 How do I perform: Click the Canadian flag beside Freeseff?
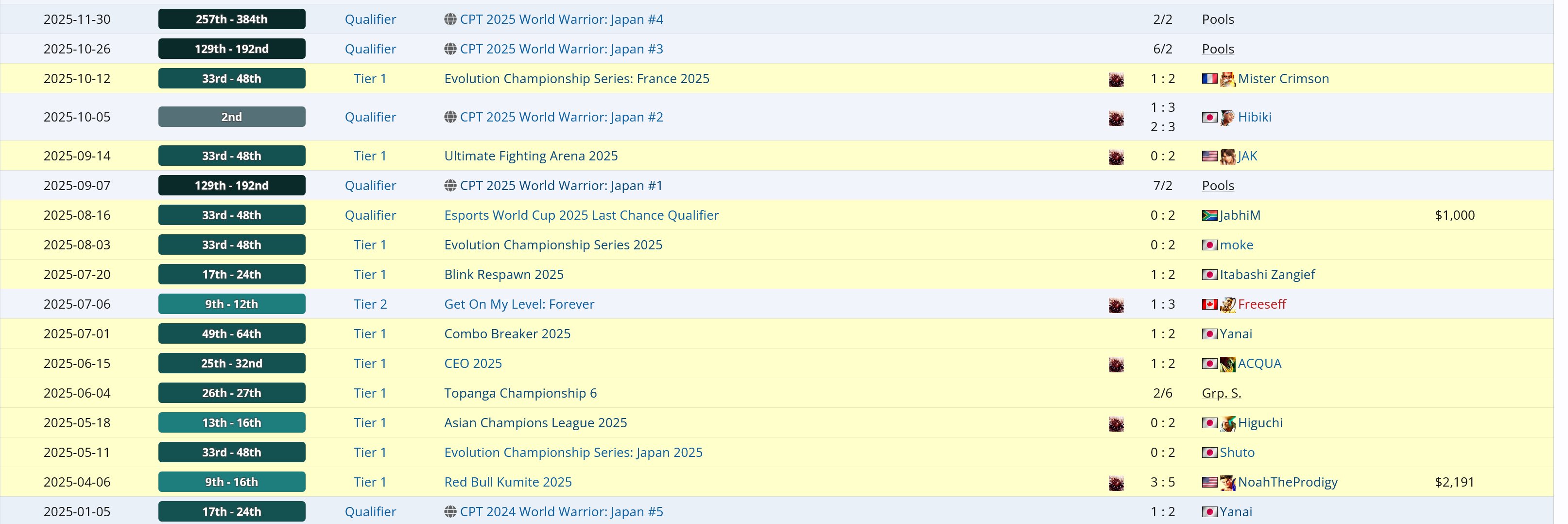click(x=1209, y=304)
